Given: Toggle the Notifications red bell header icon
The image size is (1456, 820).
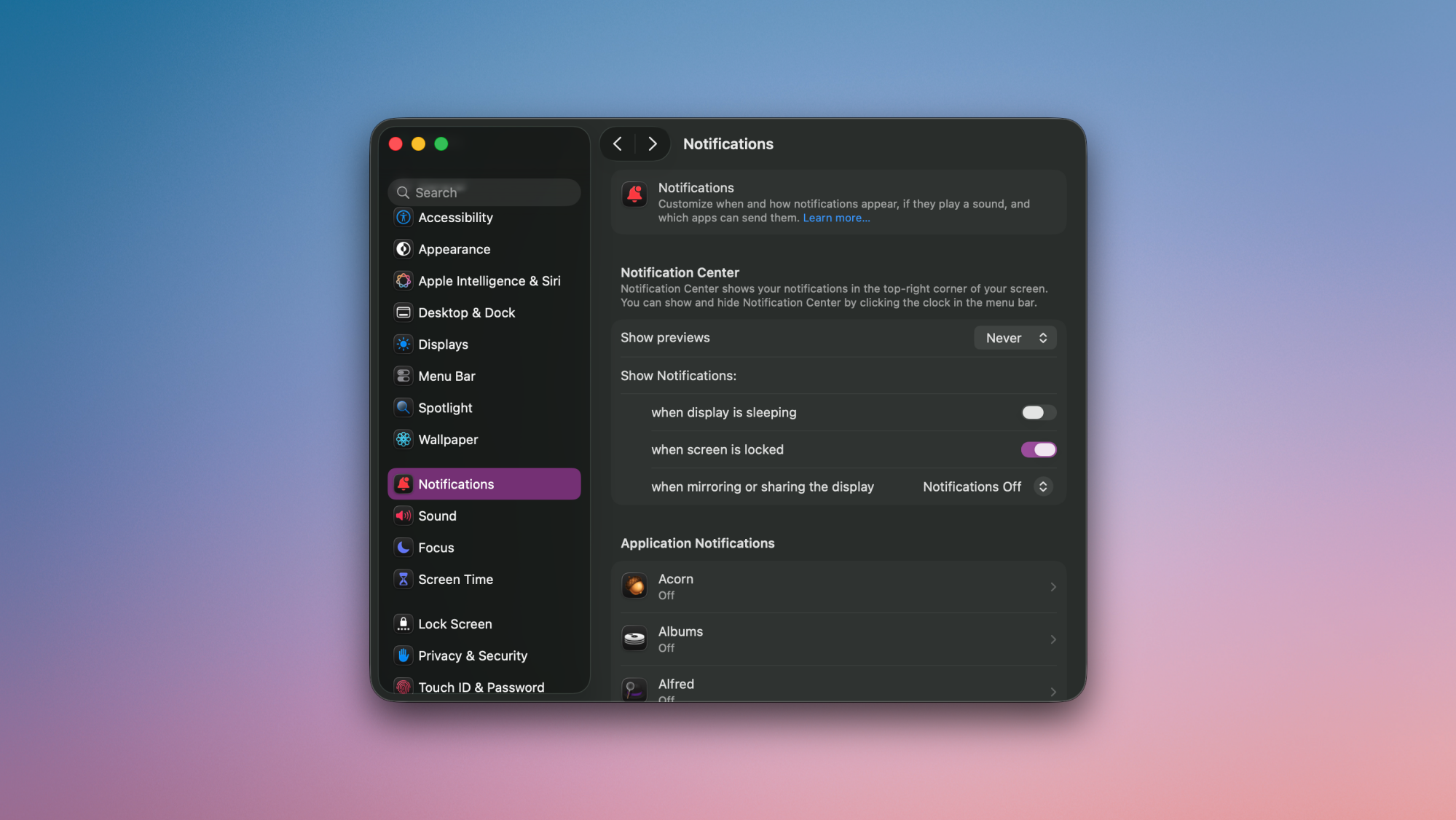Looking at the screenshot, I should pyautogui.click(x=634, y=194).
